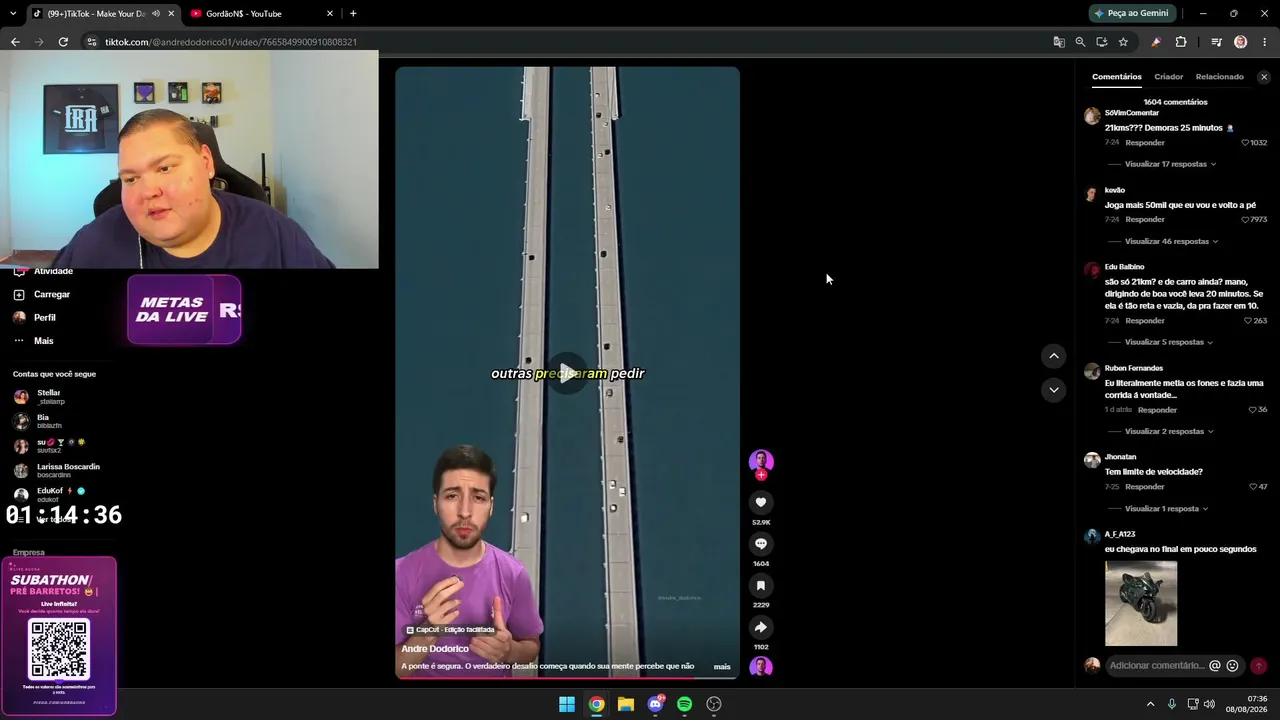The height and width of the screenshot is (720, 1280).
Task: Open Spotify from taskbar
Action: (x=685, y=704)
